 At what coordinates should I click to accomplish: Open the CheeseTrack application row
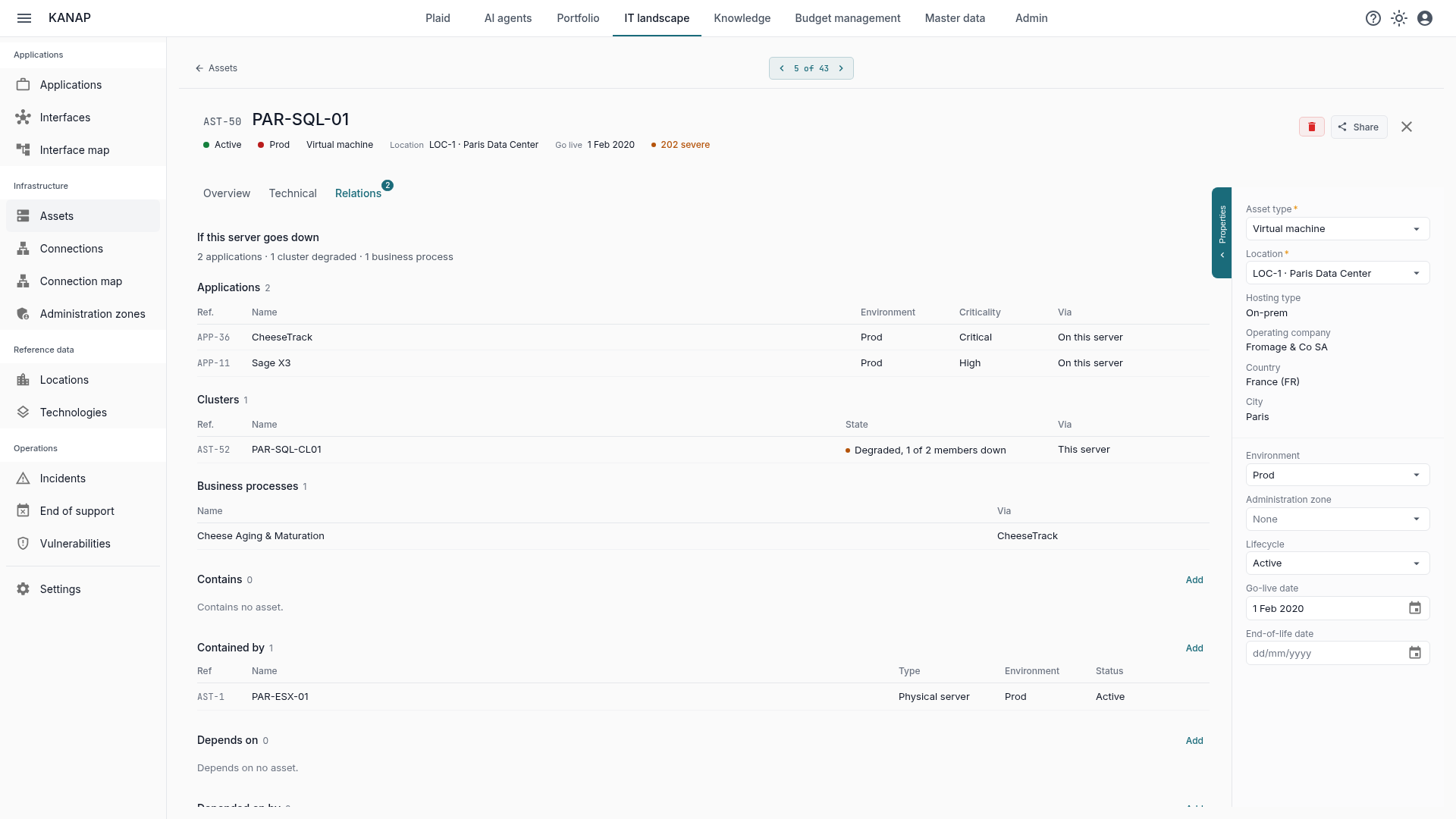click(703, 337)
